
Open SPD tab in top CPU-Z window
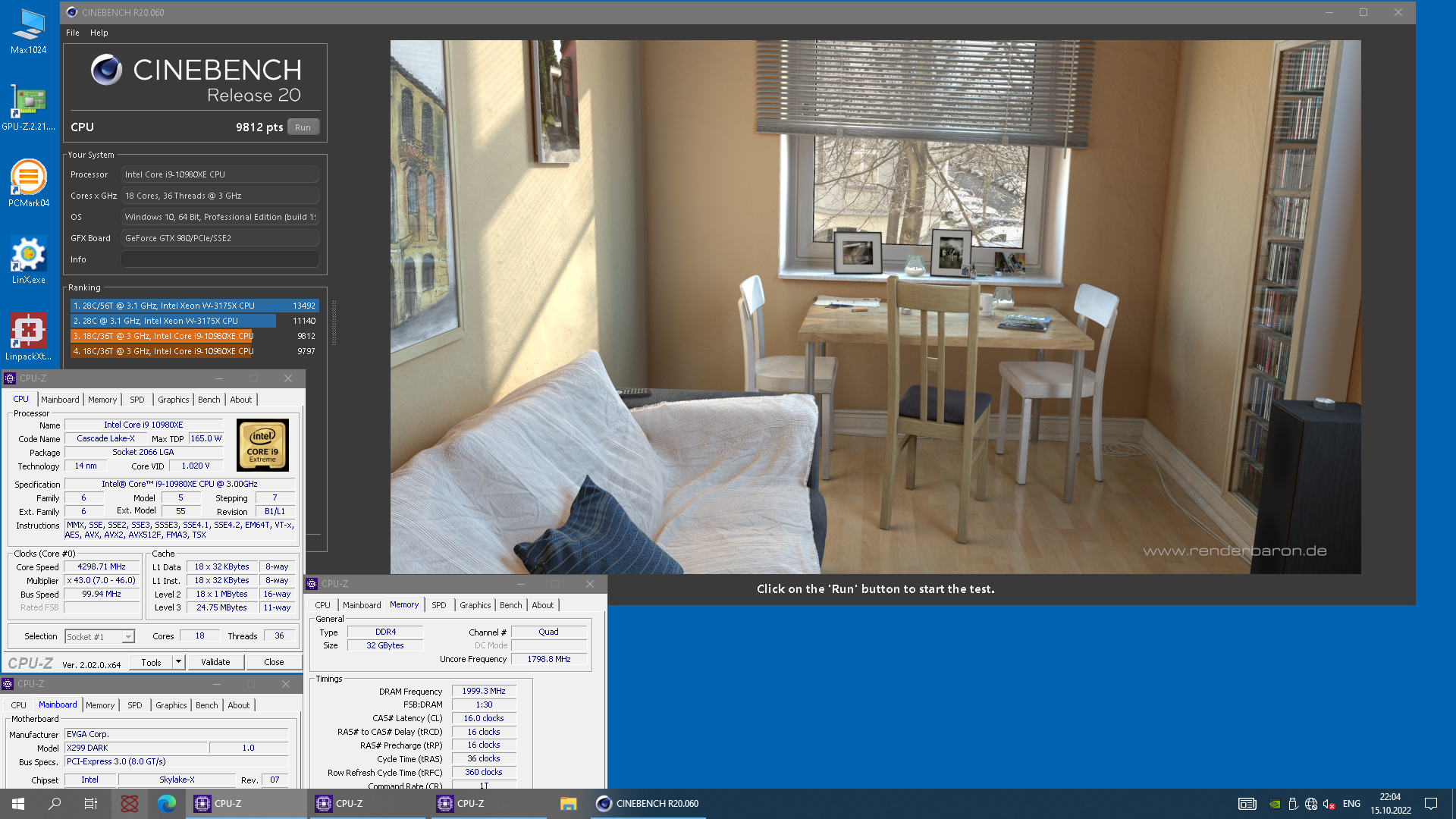click(x=137, y=400)
